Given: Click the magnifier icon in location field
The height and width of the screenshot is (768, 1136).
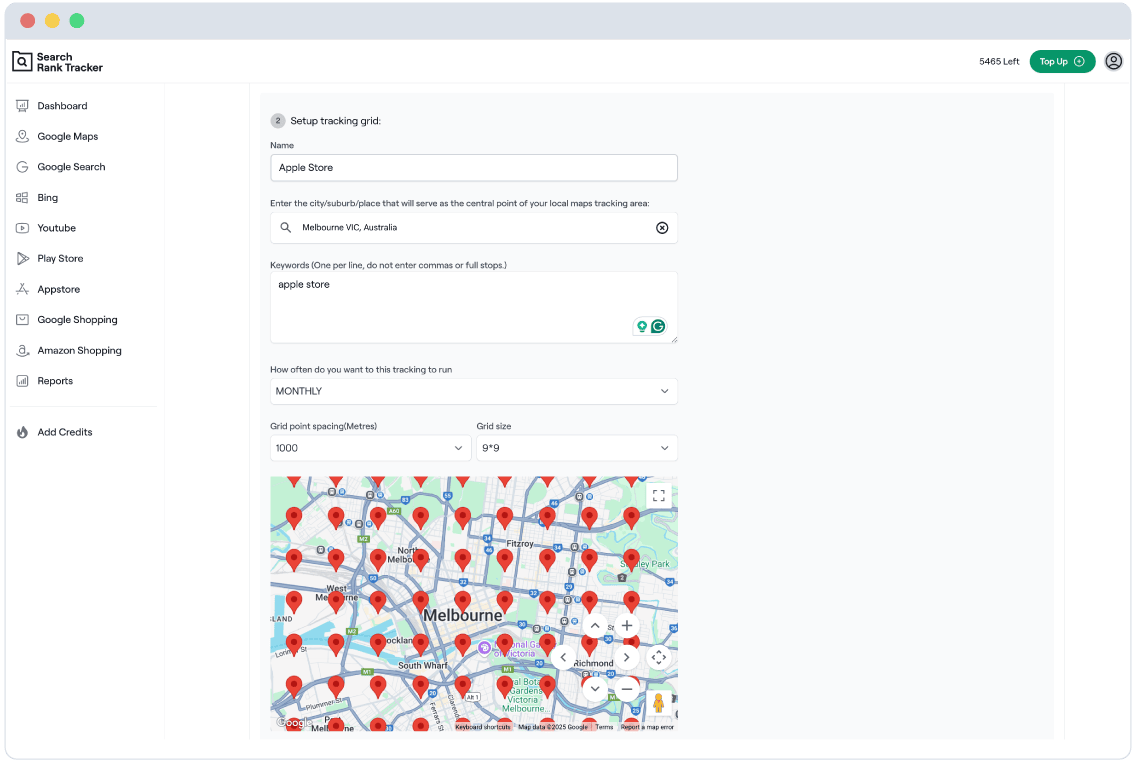Looking at the screenshot, I should (x=286, y=228).
